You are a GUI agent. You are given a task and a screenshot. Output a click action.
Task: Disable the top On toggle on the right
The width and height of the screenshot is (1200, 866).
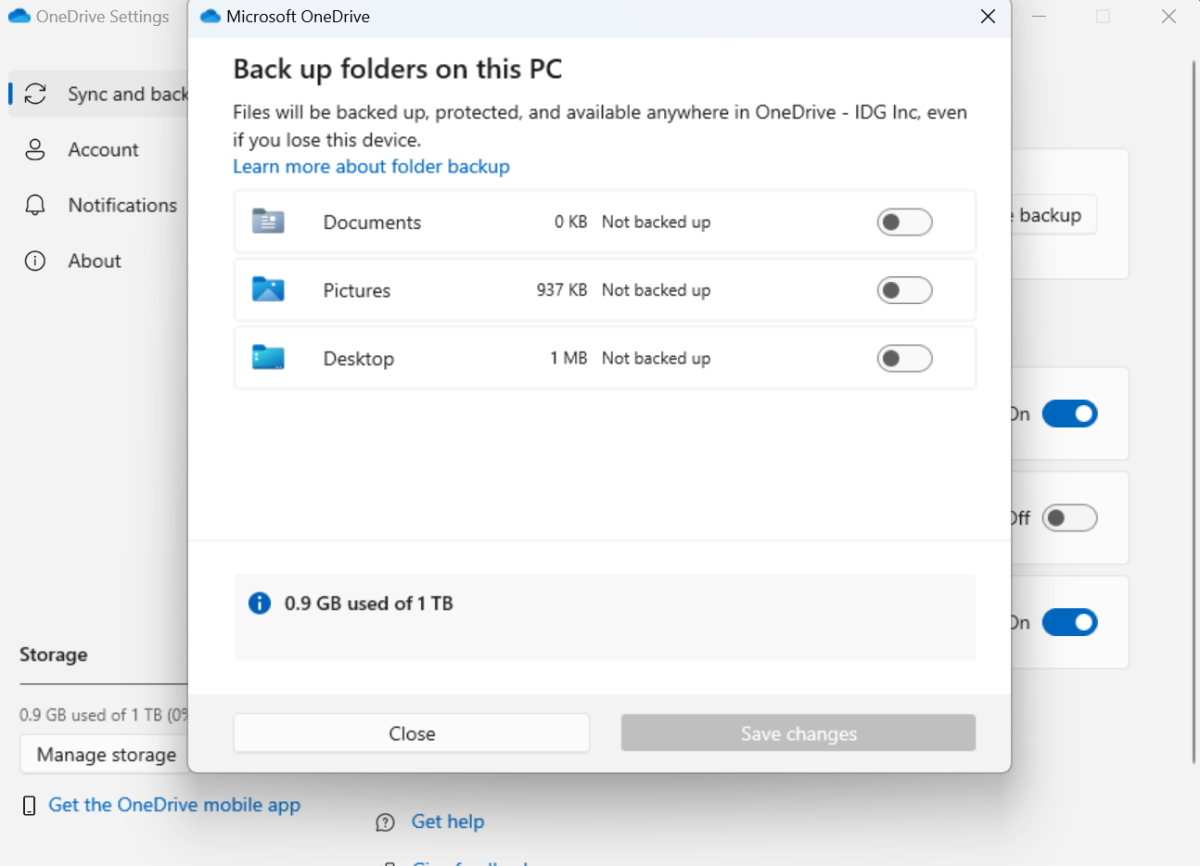1070,413
